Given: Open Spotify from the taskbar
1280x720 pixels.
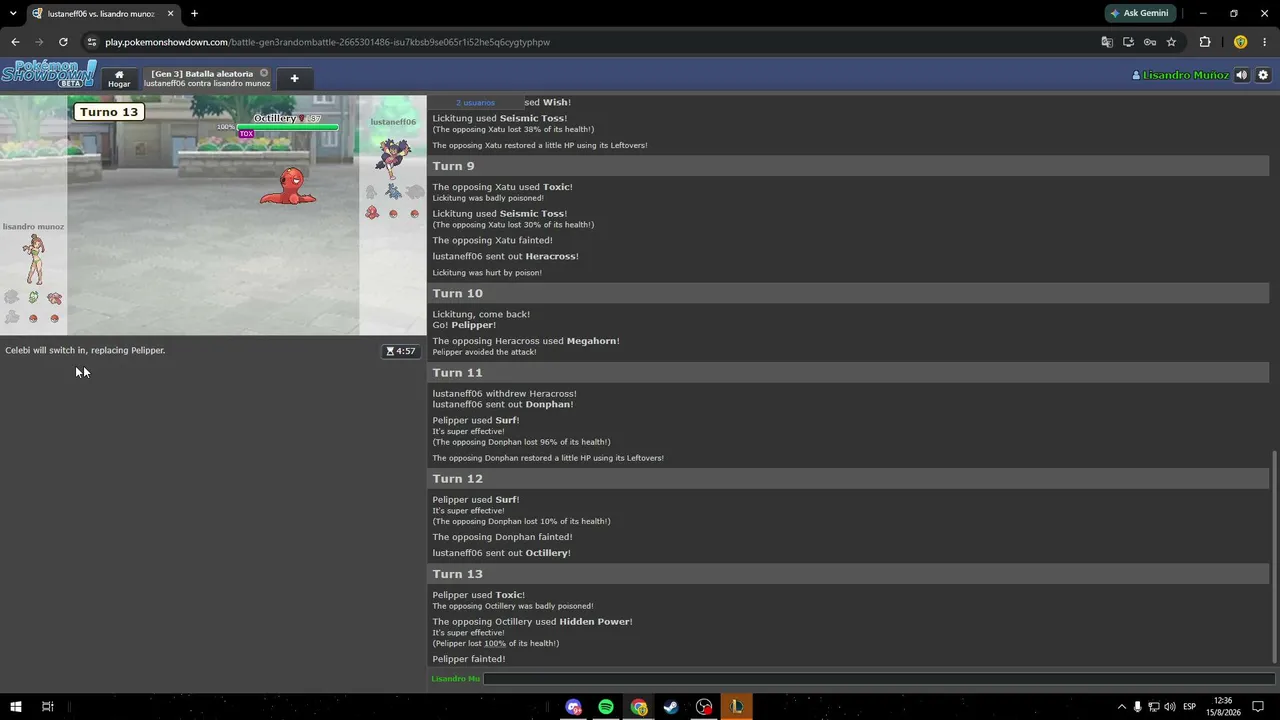Looking at the screenshot, I should [606, 707].
